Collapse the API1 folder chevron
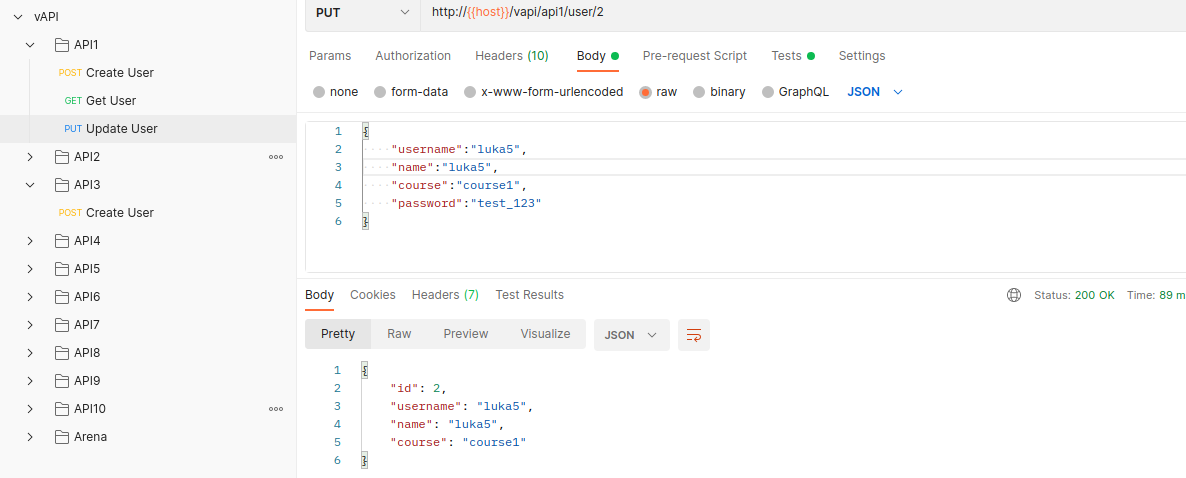Viewport: 1186px width, 478px height. click(30, 45)
